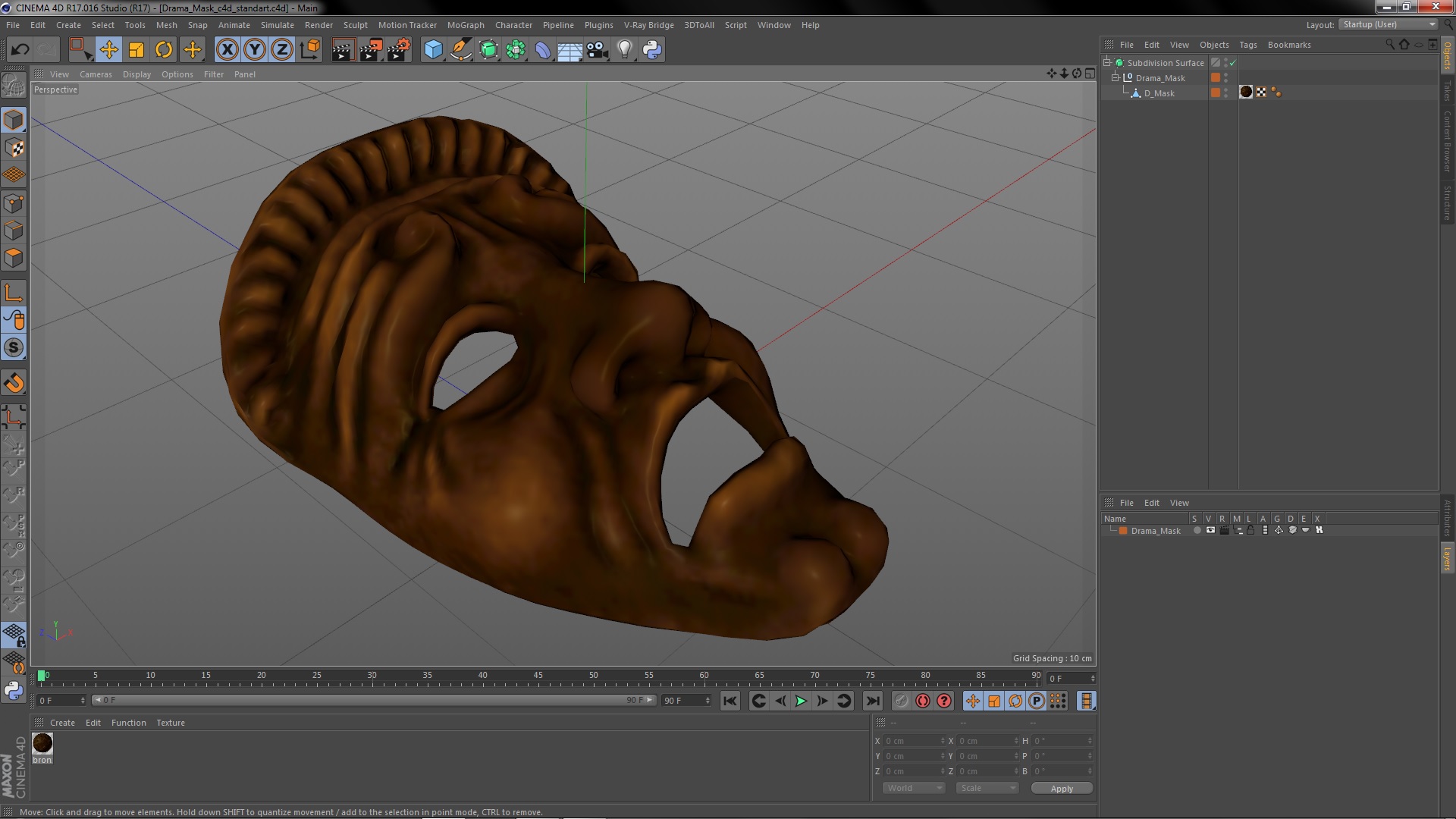Viewport: 1456px width, 819px height.
Task: Open the Array modeling objects icon
Action: [x=516, y=50]
